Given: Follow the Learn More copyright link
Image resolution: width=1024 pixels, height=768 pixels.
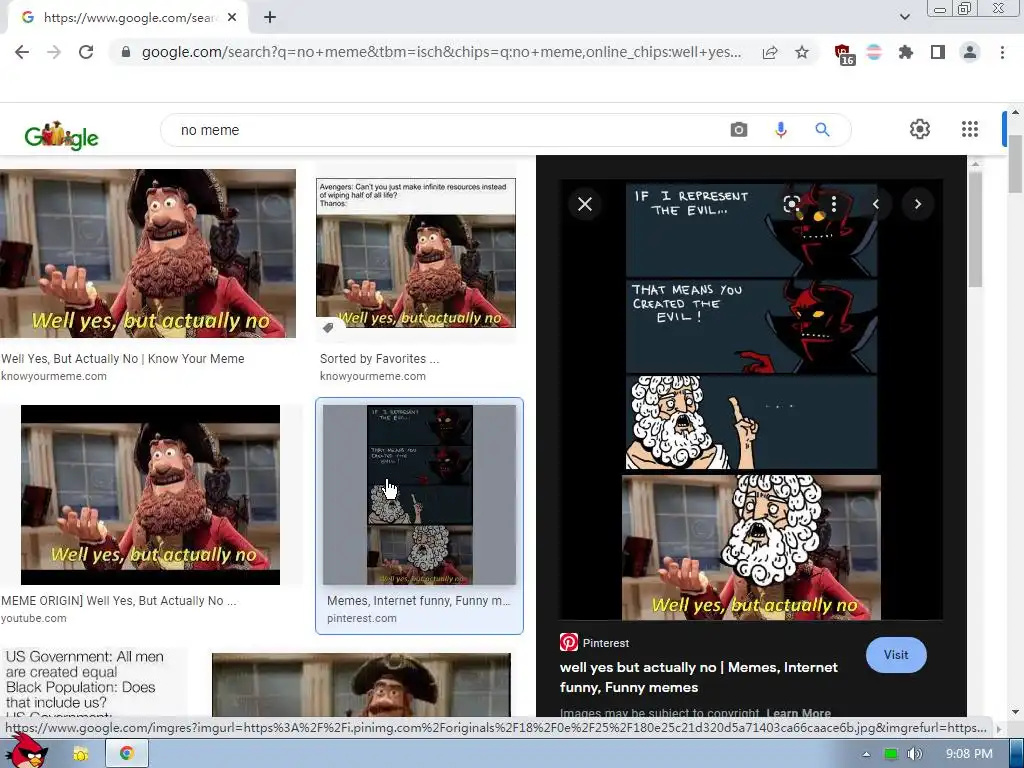Looking at the screenshot, I should [x=798, y=712].
